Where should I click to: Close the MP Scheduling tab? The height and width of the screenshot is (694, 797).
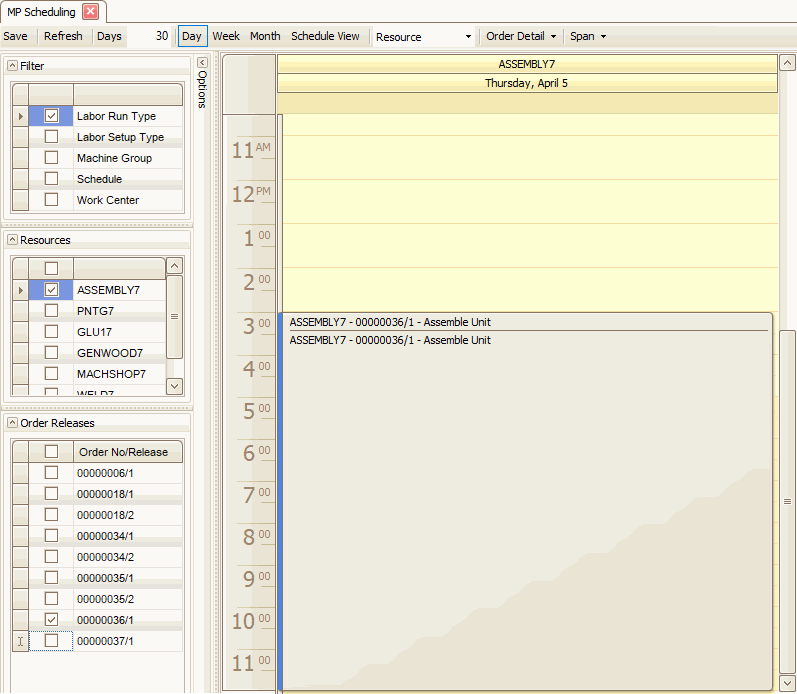tap(90, 12)
